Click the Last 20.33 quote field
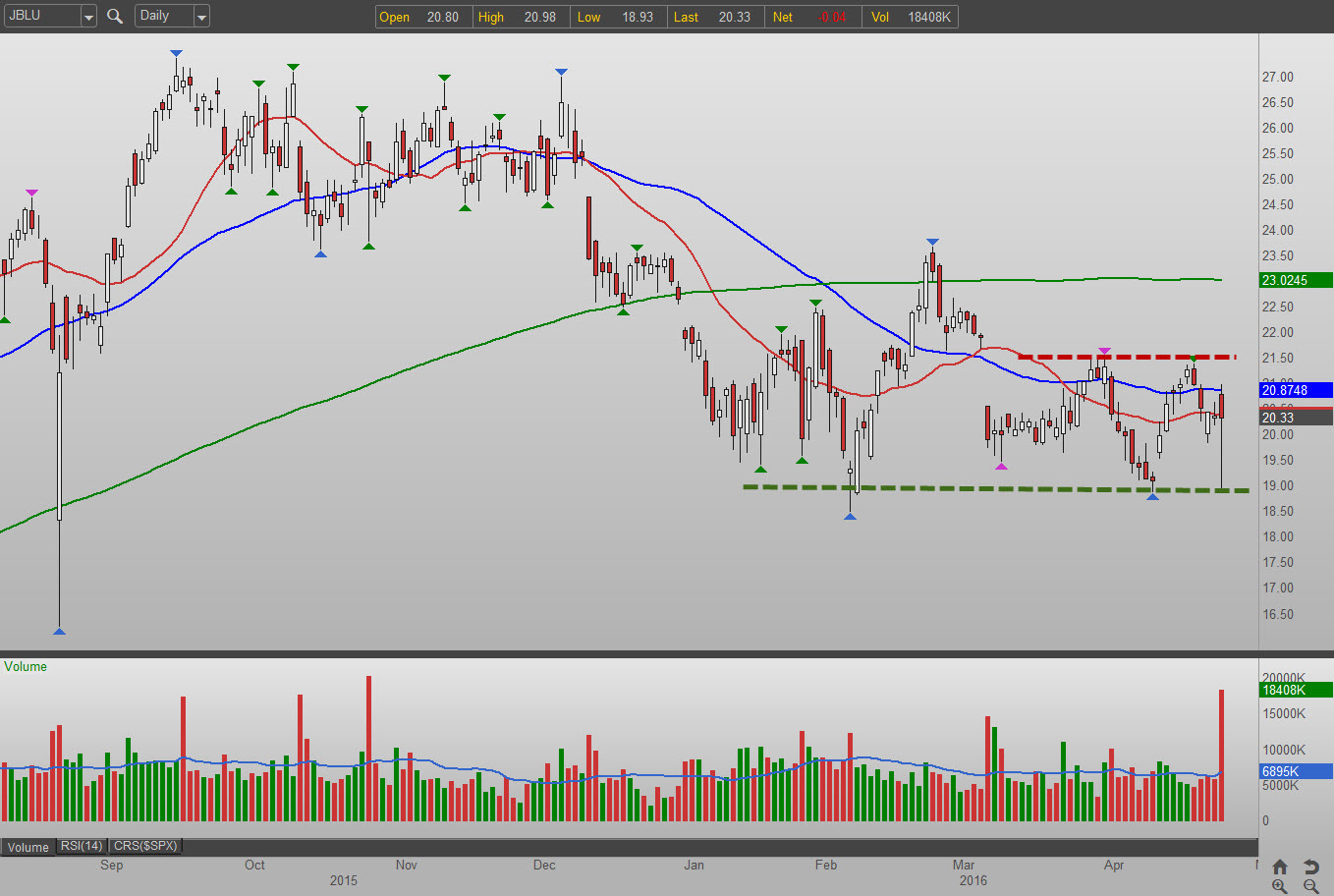Viewport: 1334px width, 896px height. pyautogui.click(x=713, y=17)
